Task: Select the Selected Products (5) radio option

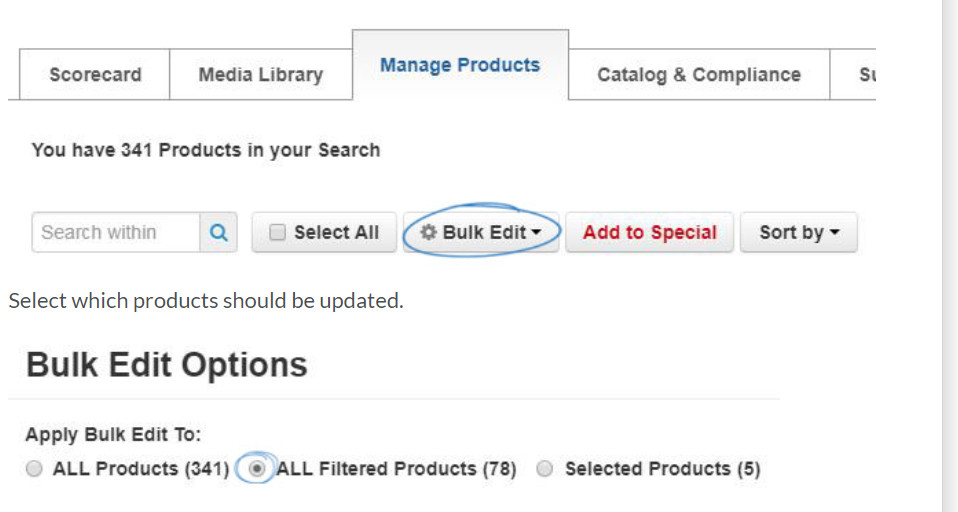Action: tap(544, 469)
